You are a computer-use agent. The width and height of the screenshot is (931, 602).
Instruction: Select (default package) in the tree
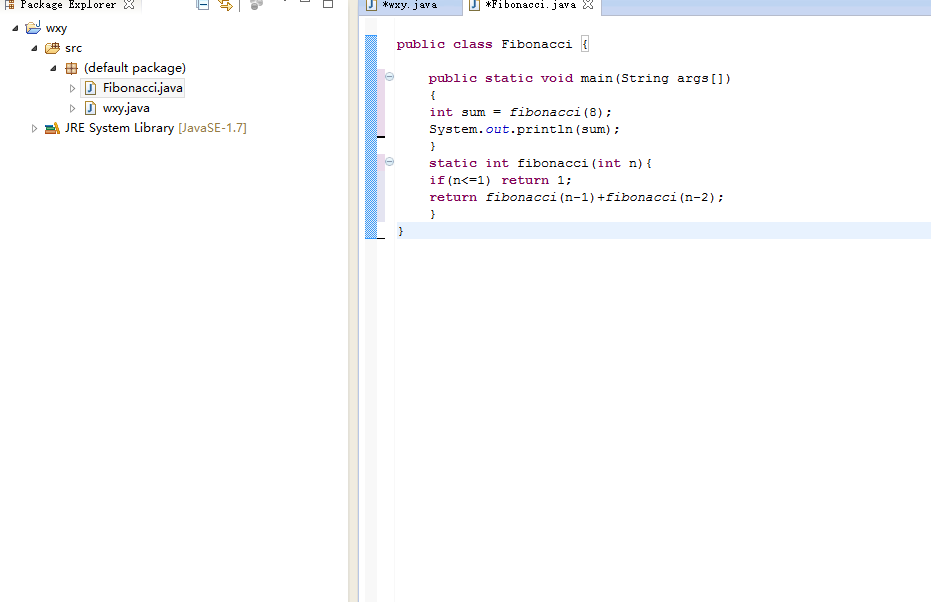click(135, 68)
